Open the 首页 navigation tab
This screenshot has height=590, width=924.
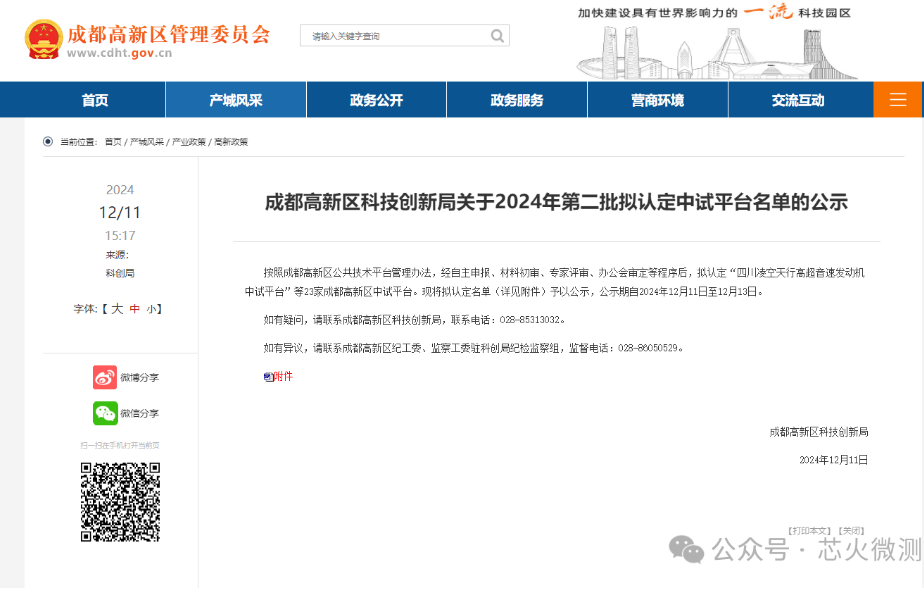click(95, 100)
